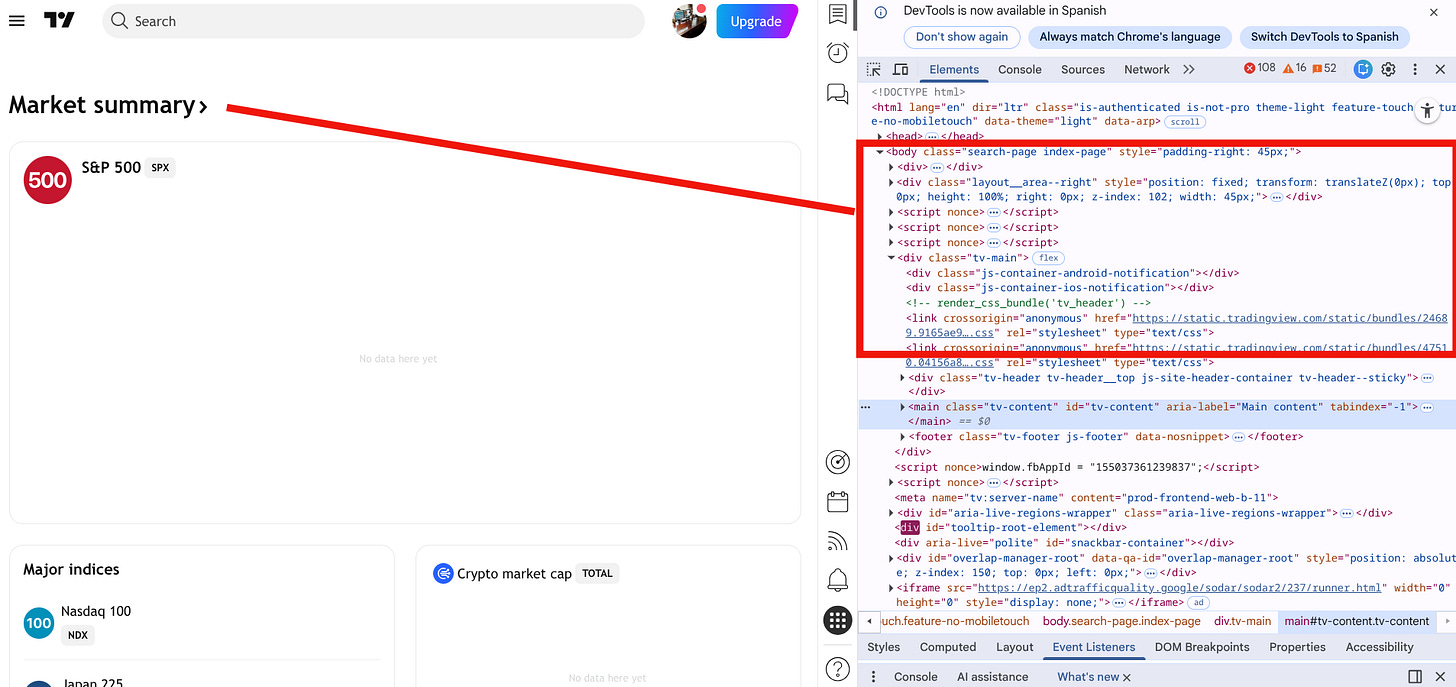Expand the iframe runner.html node
1456x687 pixels.
pyautogui.click(x=891, y=588)
